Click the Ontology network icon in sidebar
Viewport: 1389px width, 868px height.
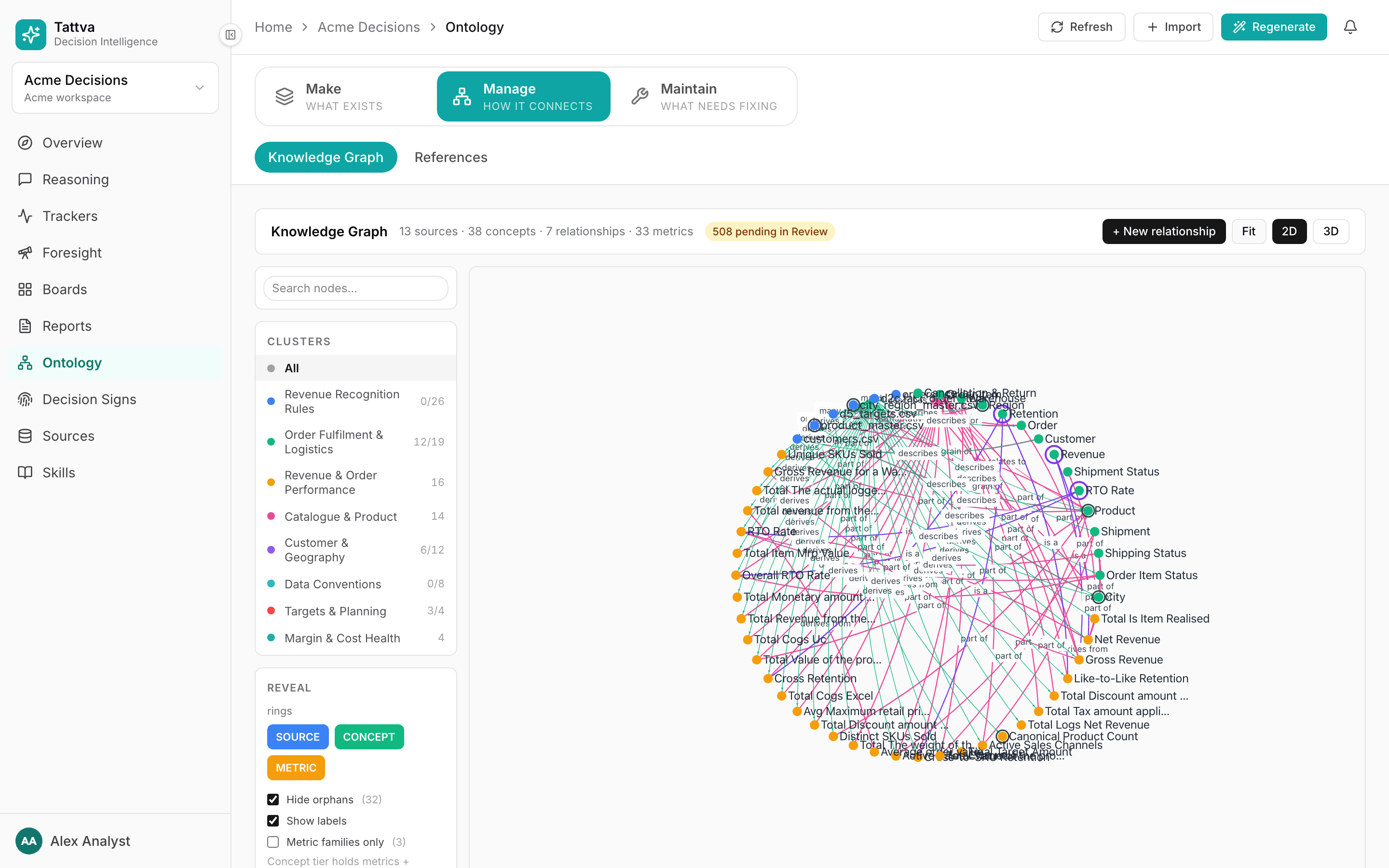pos(25,363)
